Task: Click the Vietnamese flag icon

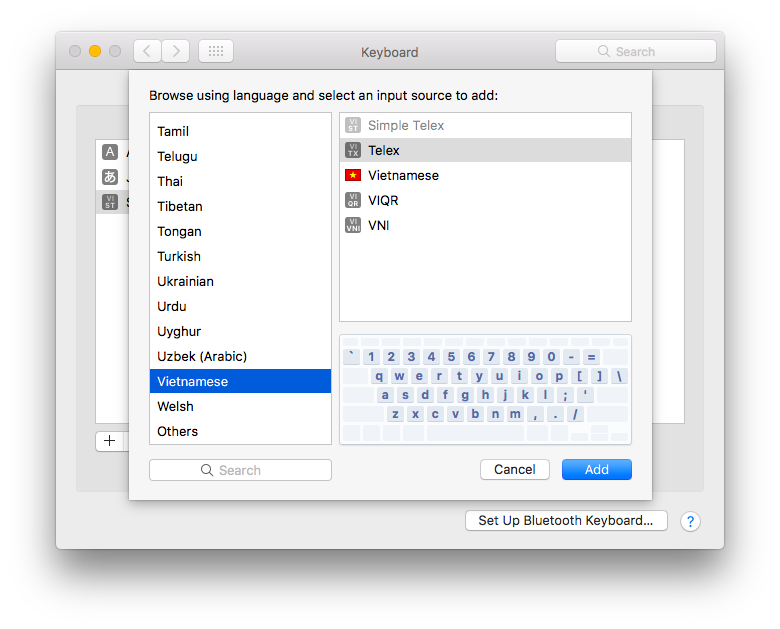Action: (353, 175)
